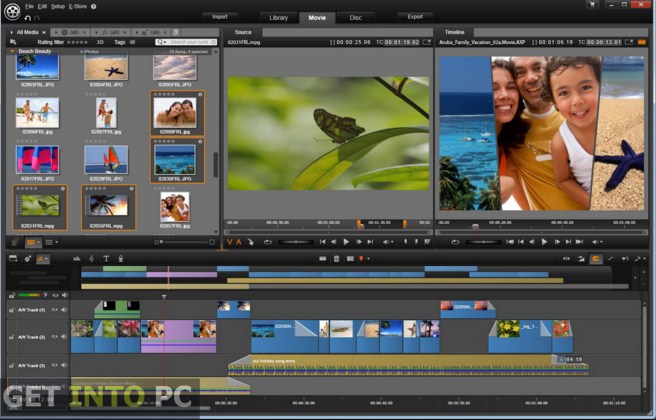Screen dimensions: 656x420
Task: Jump to end in Timeline player
Action: pyautogui.click(x=579, y=242)
